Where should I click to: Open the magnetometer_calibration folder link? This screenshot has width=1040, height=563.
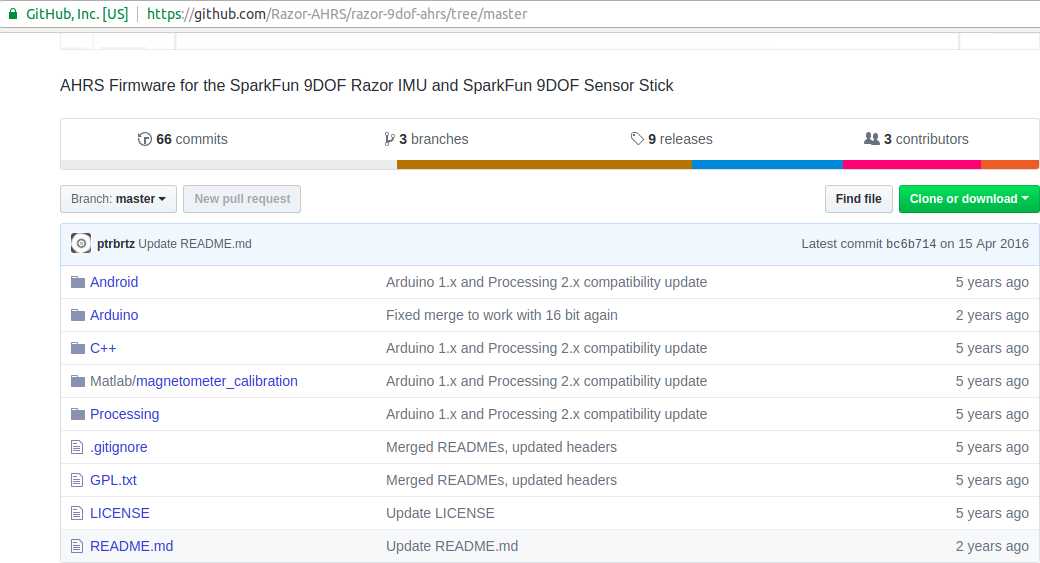click(217, 381)
